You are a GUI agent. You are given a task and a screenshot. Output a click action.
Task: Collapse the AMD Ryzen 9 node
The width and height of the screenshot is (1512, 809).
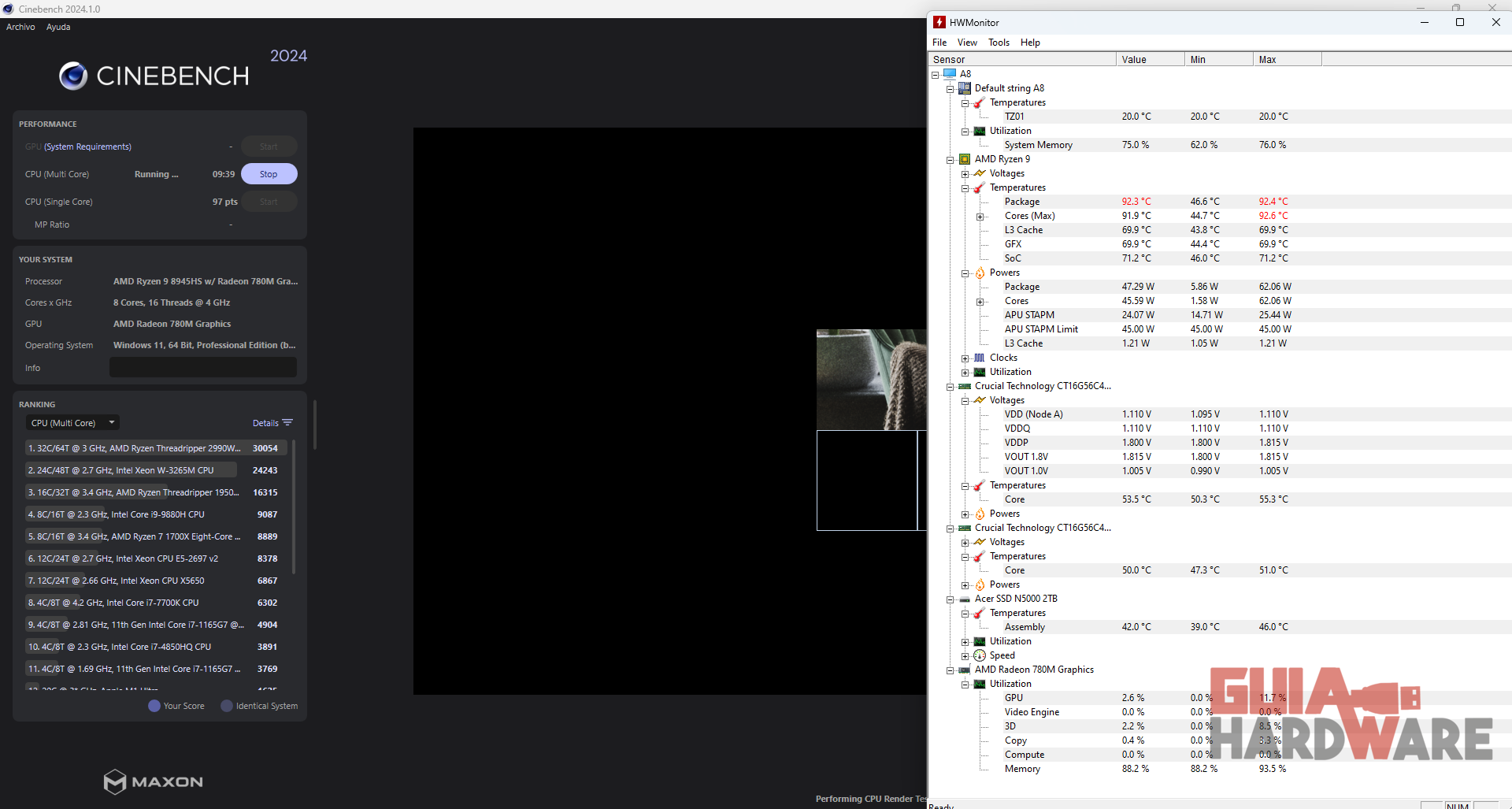pyautogui.click(x=951, y=160)
